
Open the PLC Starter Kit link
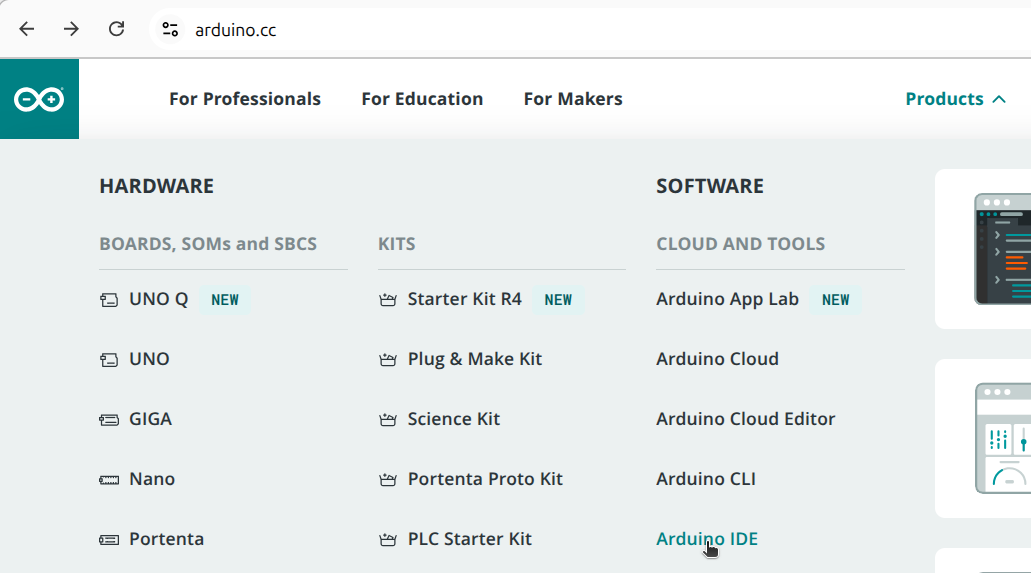pyautogui.click(x=469, y=539)
